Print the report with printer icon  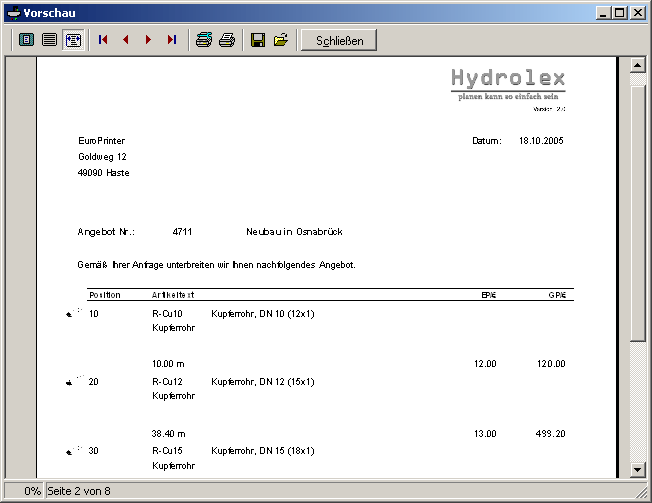pyautogui.click(x=227, y=40)
